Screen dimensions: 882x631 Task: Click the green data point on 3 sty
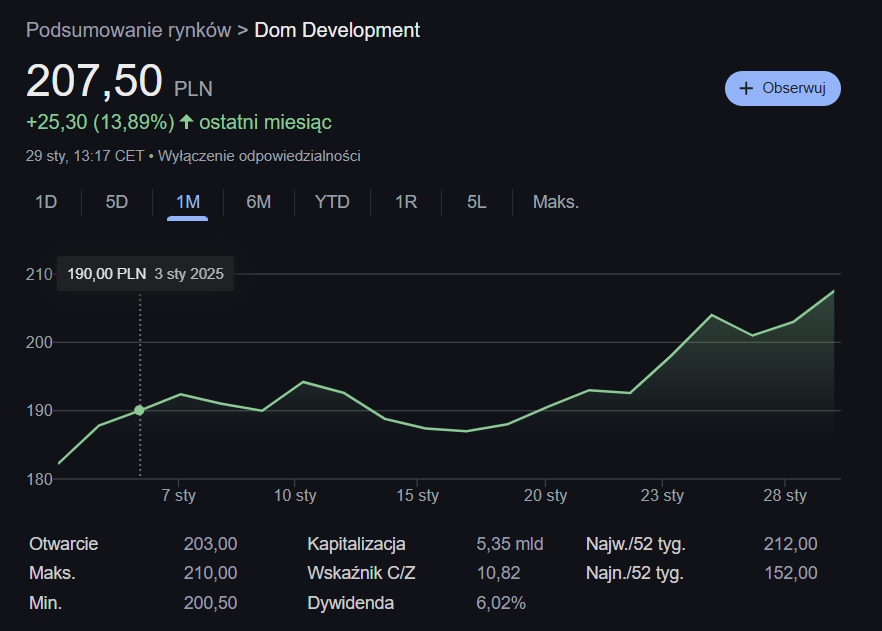(139, 410)
